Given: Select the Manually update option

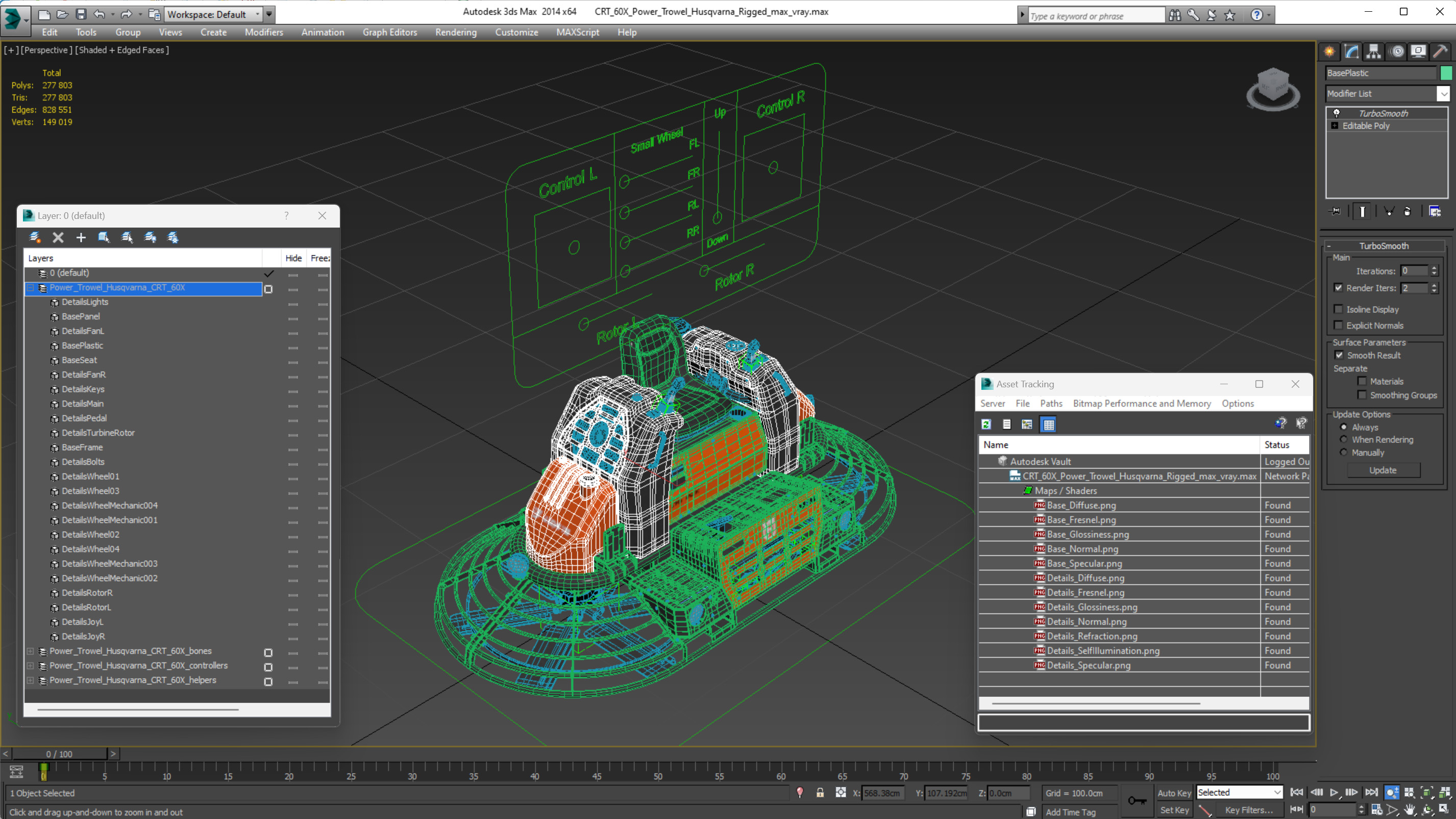Looking at the screenshot, I should pyautogui.click(x=1344, y=452).
